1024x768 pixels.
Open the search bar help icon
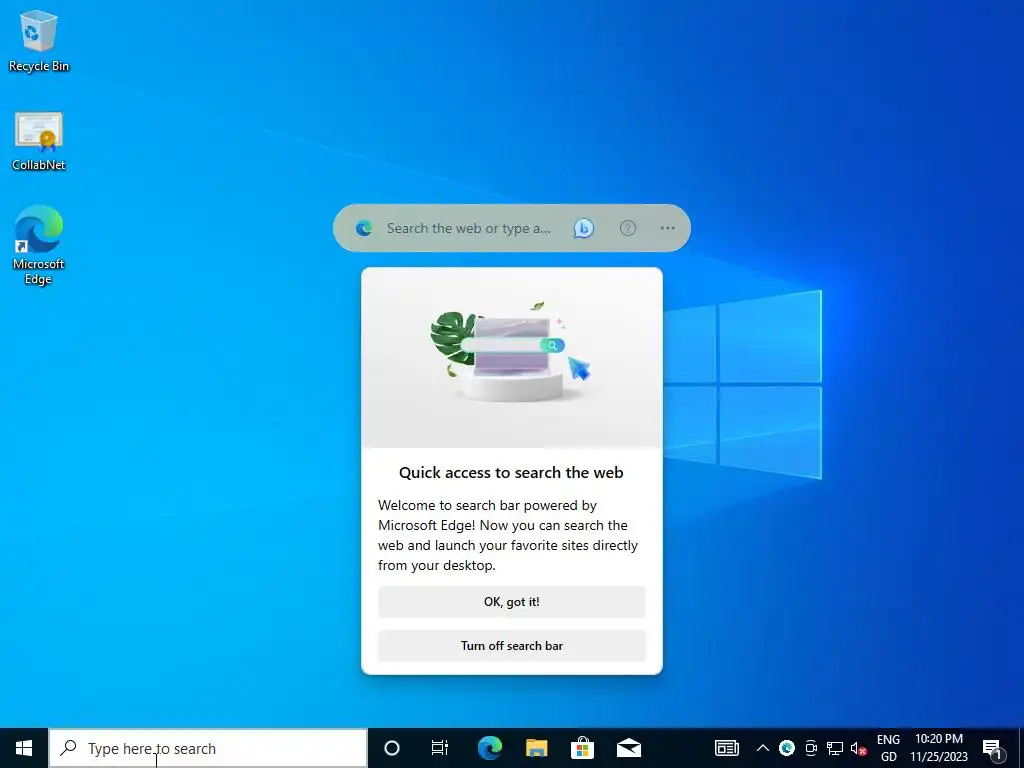click(x=628, y=228)
